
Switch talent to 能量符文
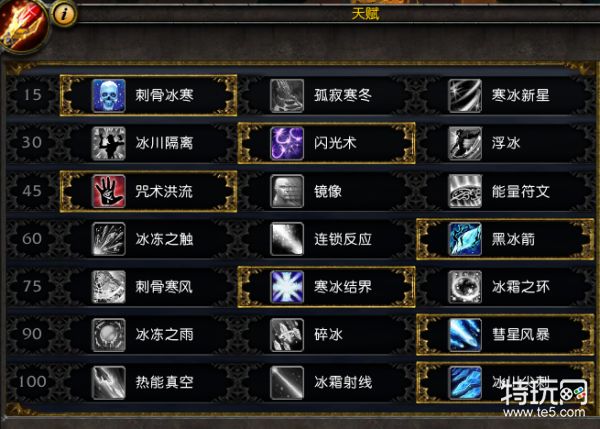[x=505, y=191]
